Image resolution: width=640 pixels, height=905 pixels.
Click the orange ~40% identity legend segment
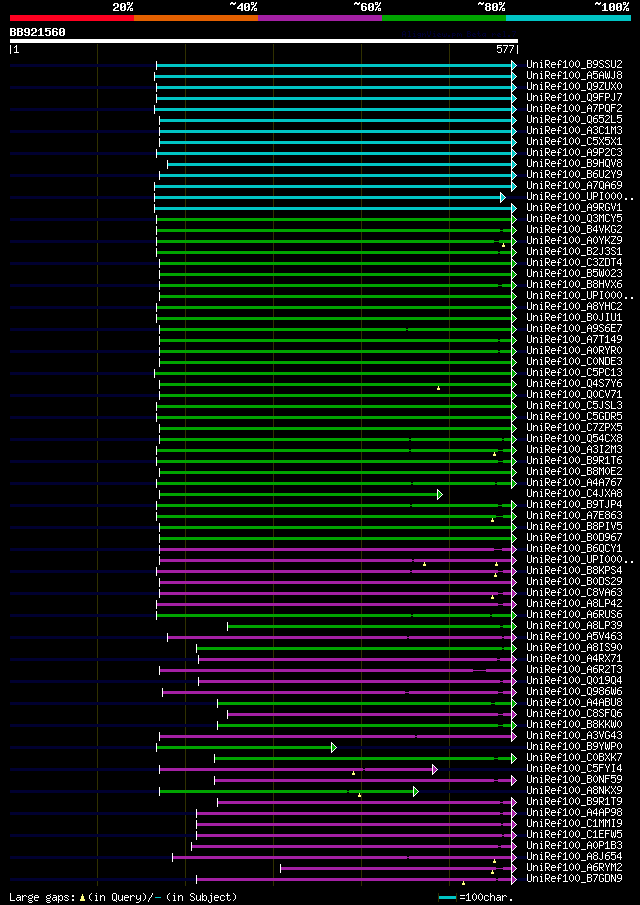pyautogui.click(x=196, y=18)
